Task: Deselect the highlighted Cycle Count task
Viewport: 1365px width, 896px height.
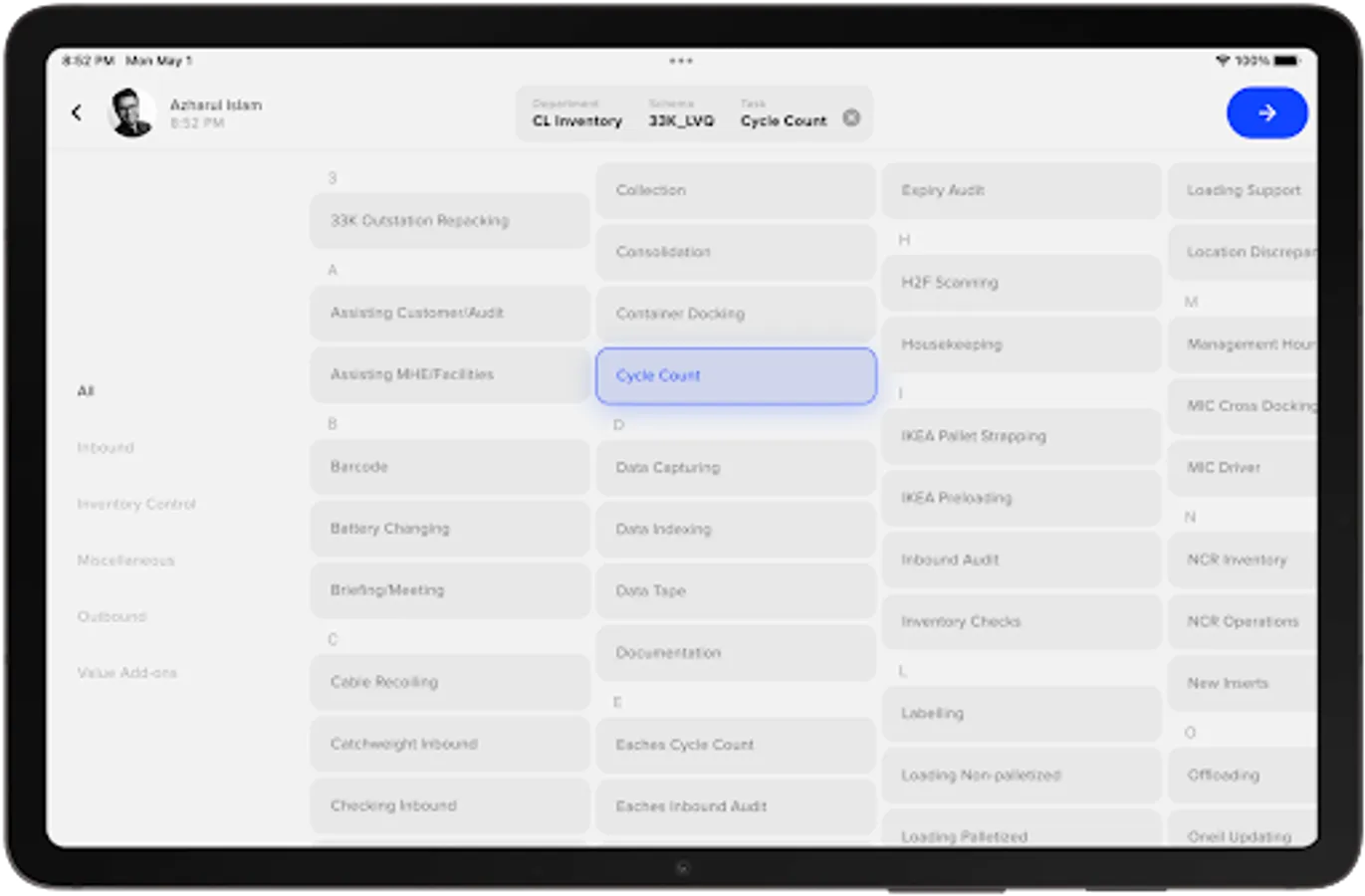Action: 736,375
